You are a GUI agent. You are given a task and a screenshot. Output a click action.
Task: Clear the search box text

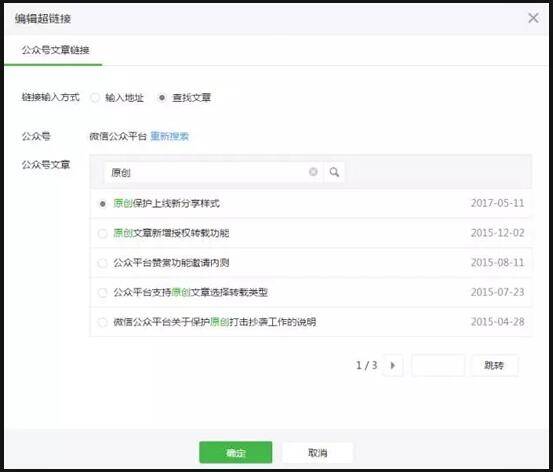click(313, 172)
